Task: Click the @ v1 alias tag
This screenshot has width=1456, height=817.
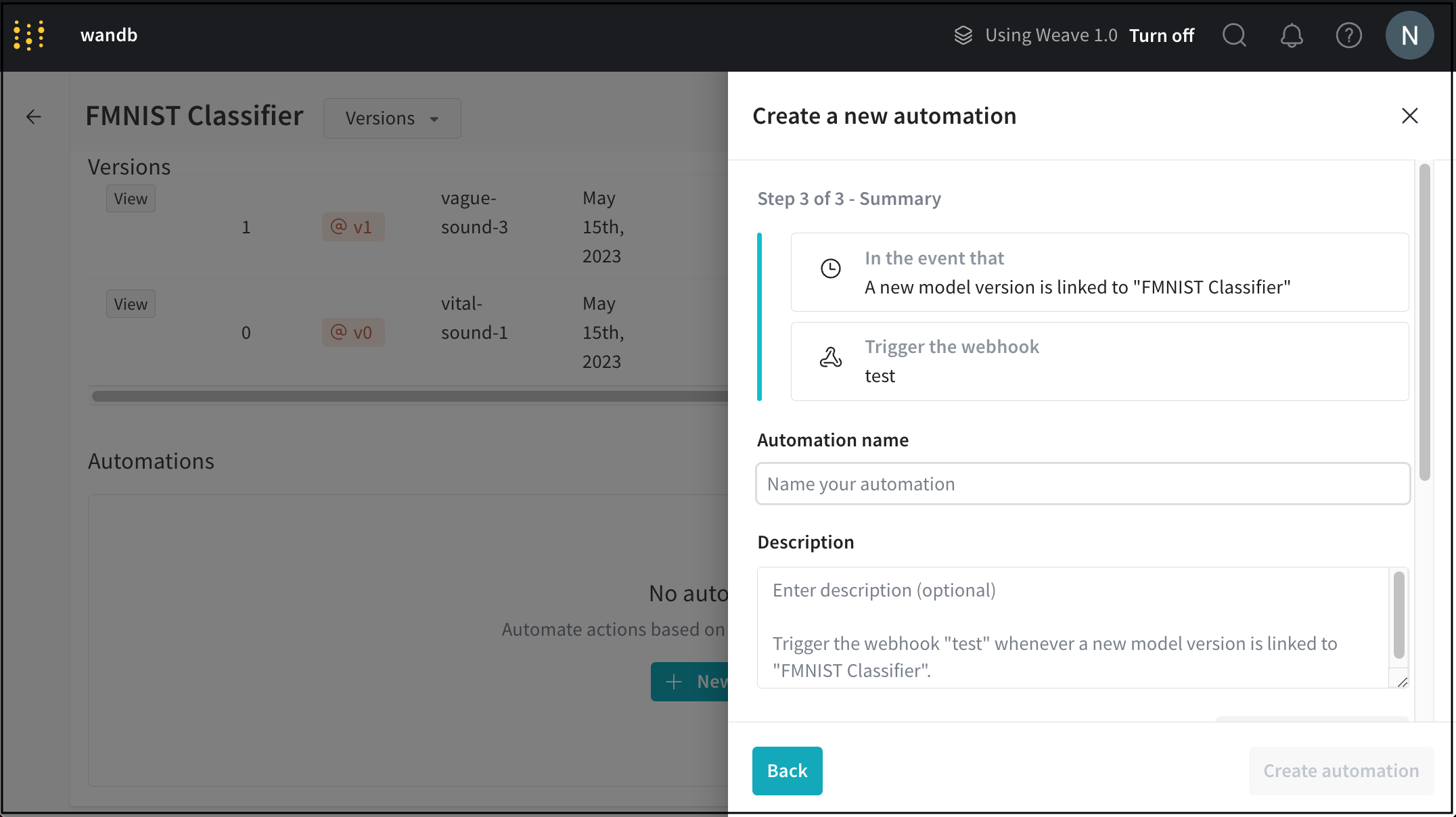Action: click(352, 227)
